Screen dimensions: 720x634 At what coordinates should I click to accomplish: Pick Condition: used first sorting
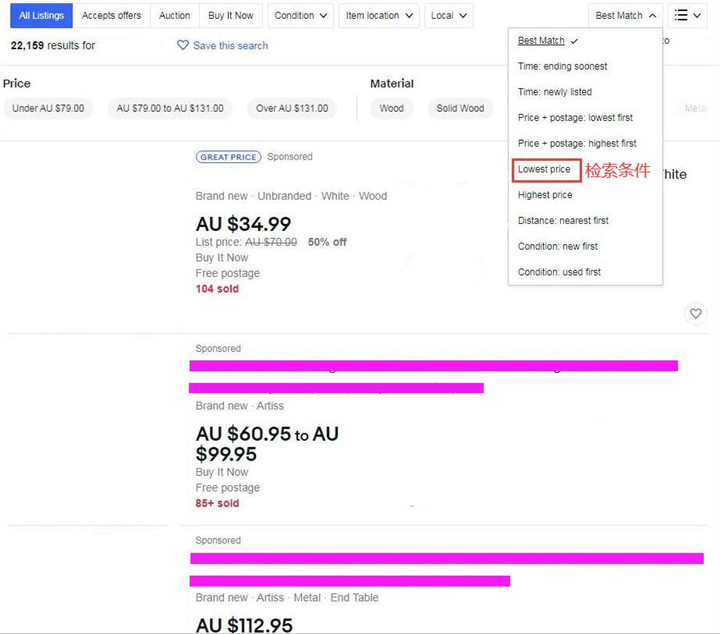pyautogui.click(x=559, y=272)
